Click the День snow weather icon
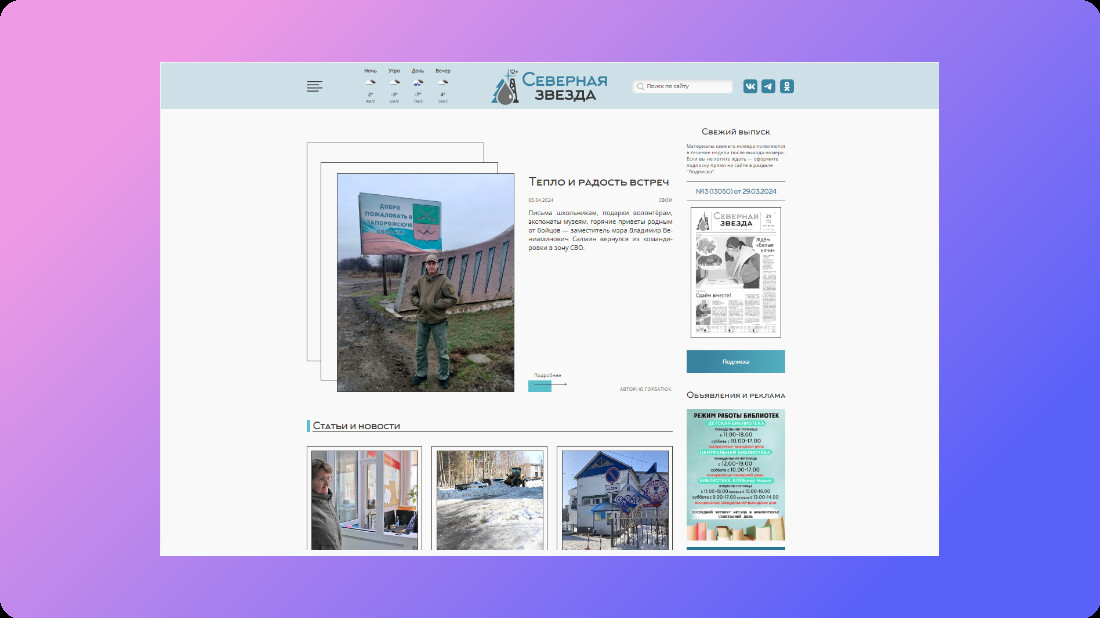This screenshot has width=1100, height=618. coord(418,83)
